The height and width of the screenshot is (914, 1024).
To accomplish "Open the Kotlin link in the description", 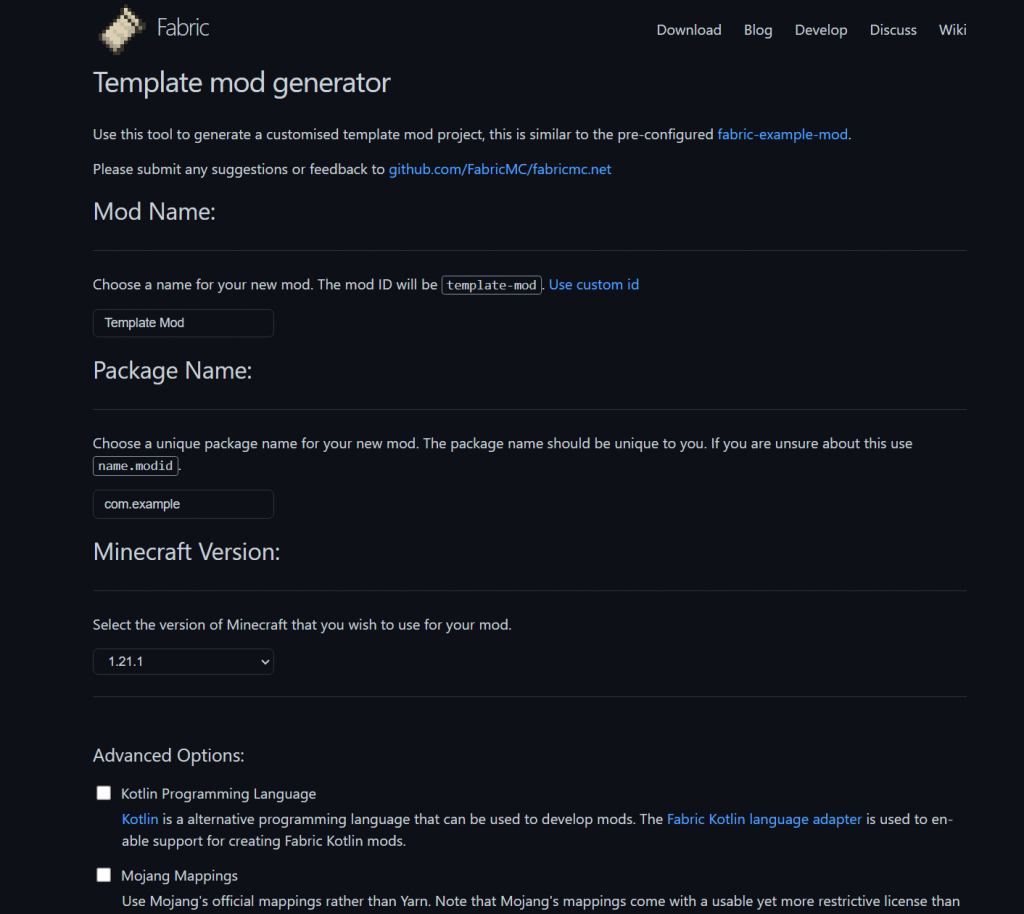I will pos(140,819).
